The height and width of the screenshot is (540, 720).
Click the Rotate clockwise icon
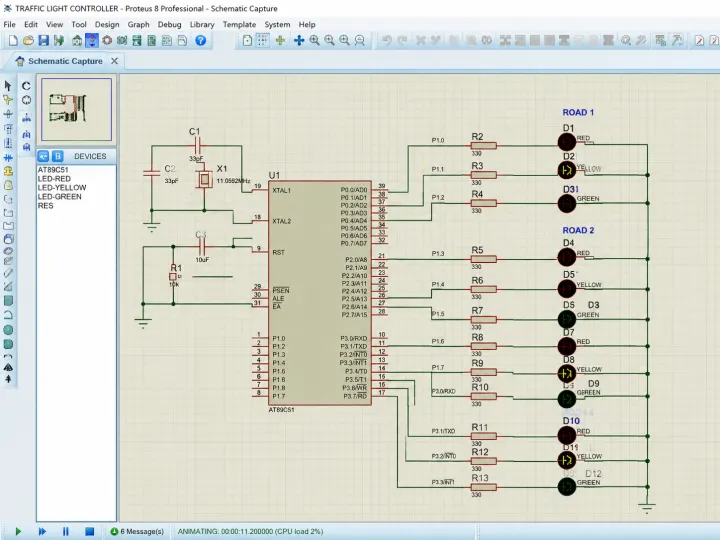coord(26,85)
